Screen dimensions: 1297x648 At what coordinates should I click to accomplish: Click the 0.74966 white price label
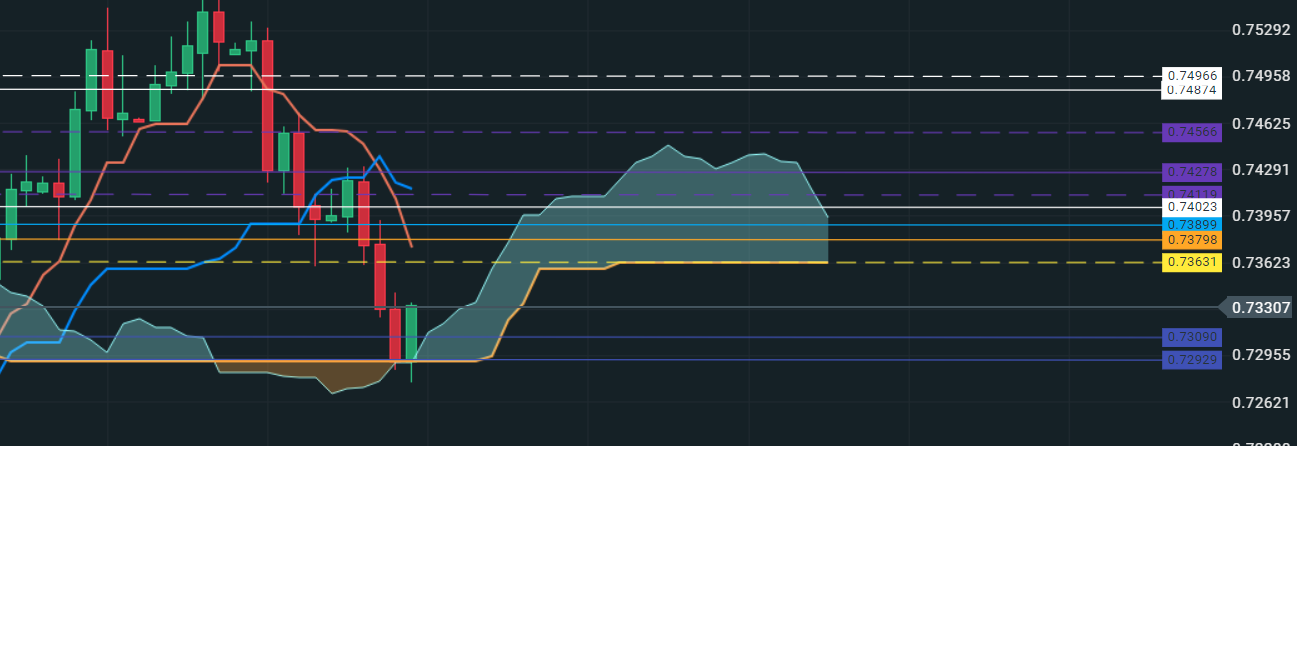pos(1192,75)
